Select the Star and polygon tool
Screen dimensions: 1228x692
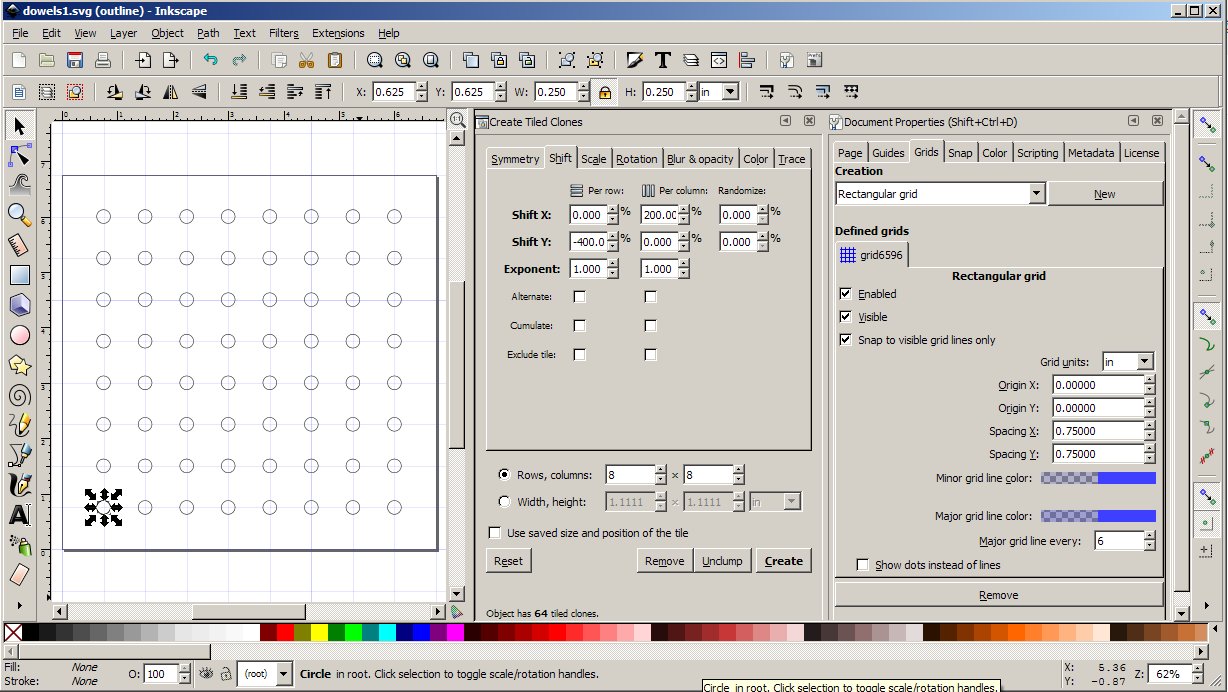click(x=19, y=366)
